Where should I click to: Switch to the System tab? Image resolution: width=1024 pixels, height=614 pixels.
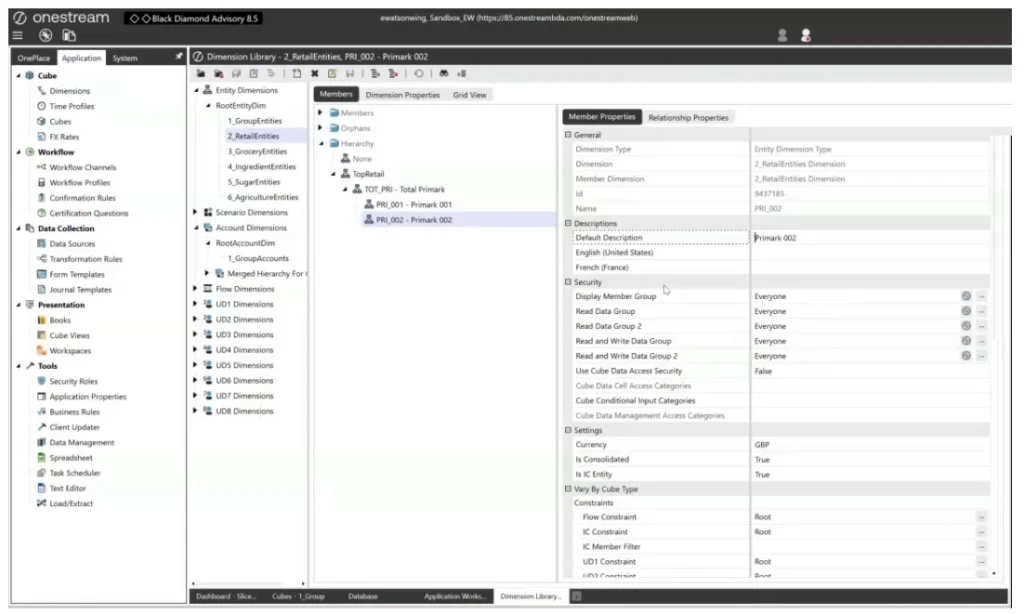point(125,58)
